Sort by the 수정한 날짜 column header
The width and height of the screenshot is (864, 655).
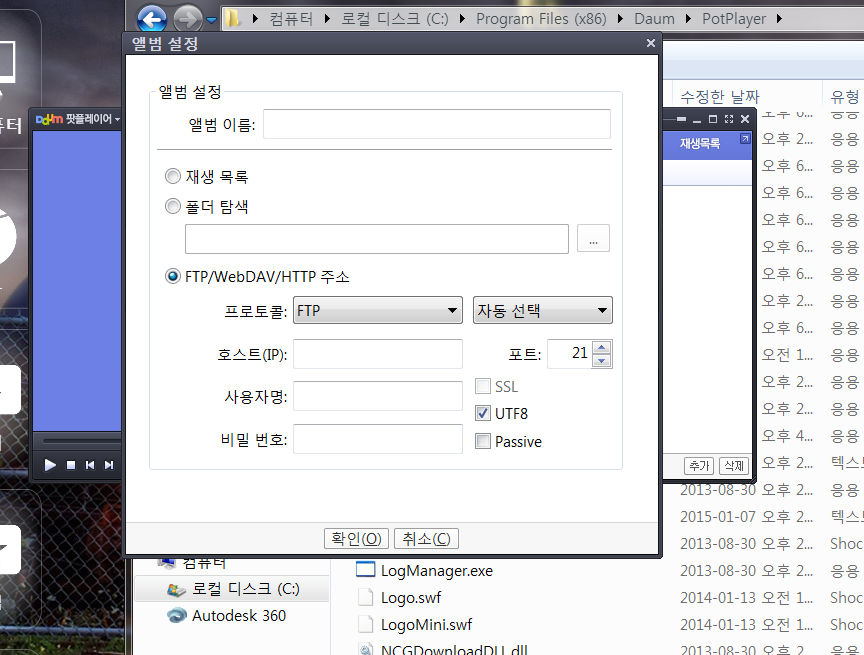click(720, 97)
